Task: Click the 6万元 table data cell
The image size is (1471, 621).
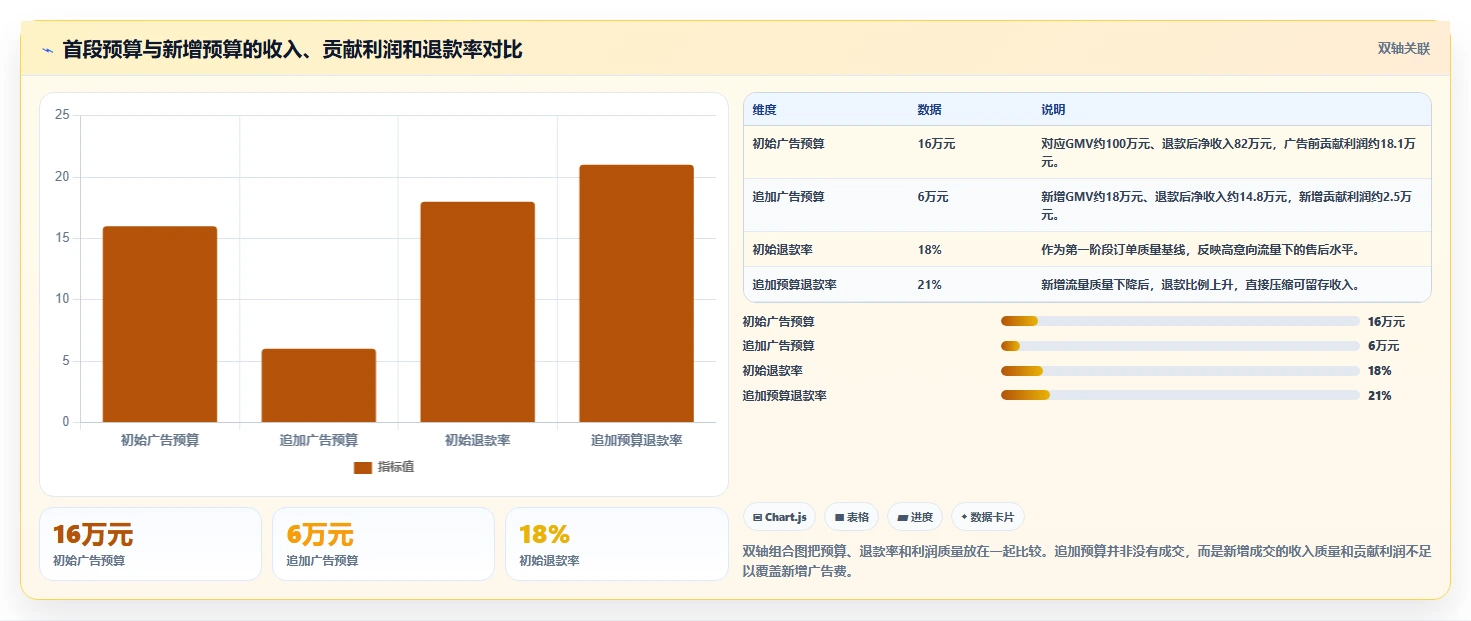Action: click(933, 197)
